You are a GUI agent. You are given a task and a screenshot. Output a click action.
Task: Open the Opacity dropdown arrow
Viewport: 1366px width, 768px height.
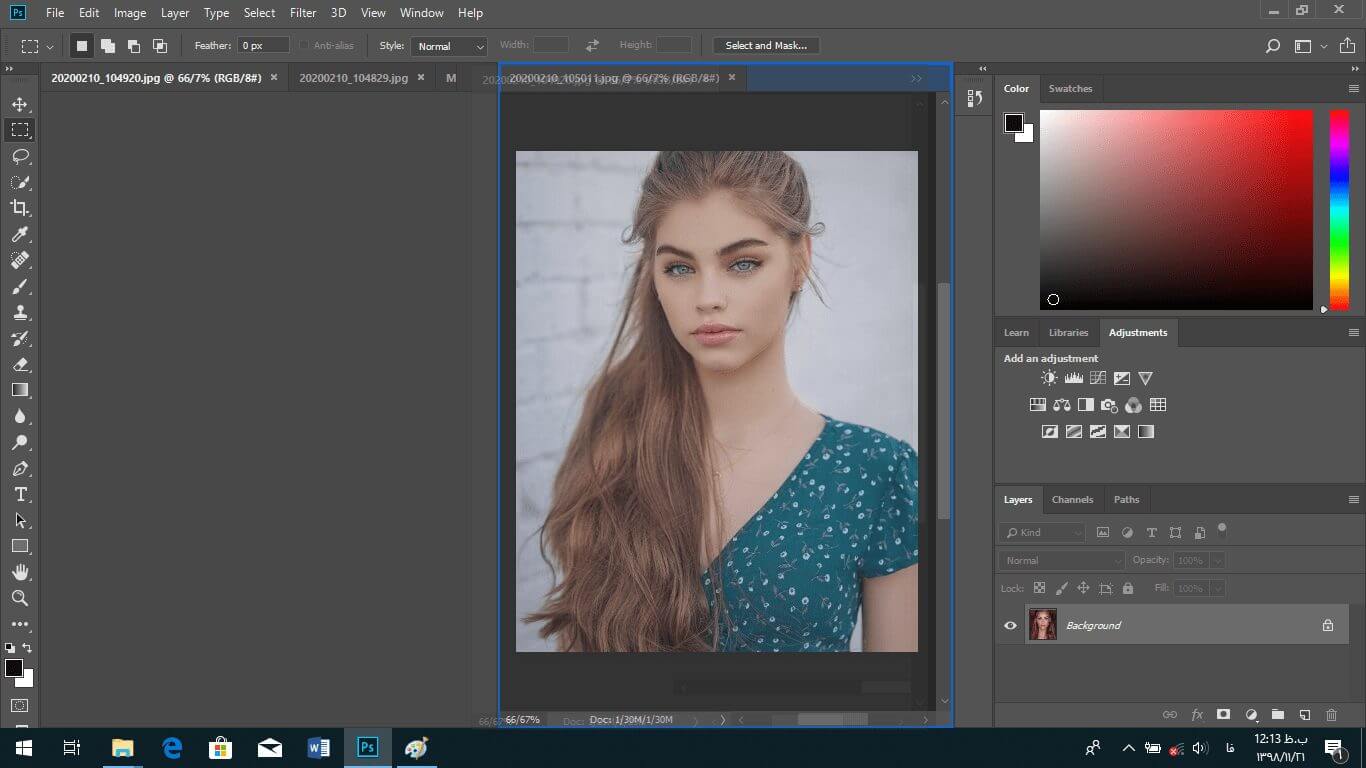click(1217, 561)
